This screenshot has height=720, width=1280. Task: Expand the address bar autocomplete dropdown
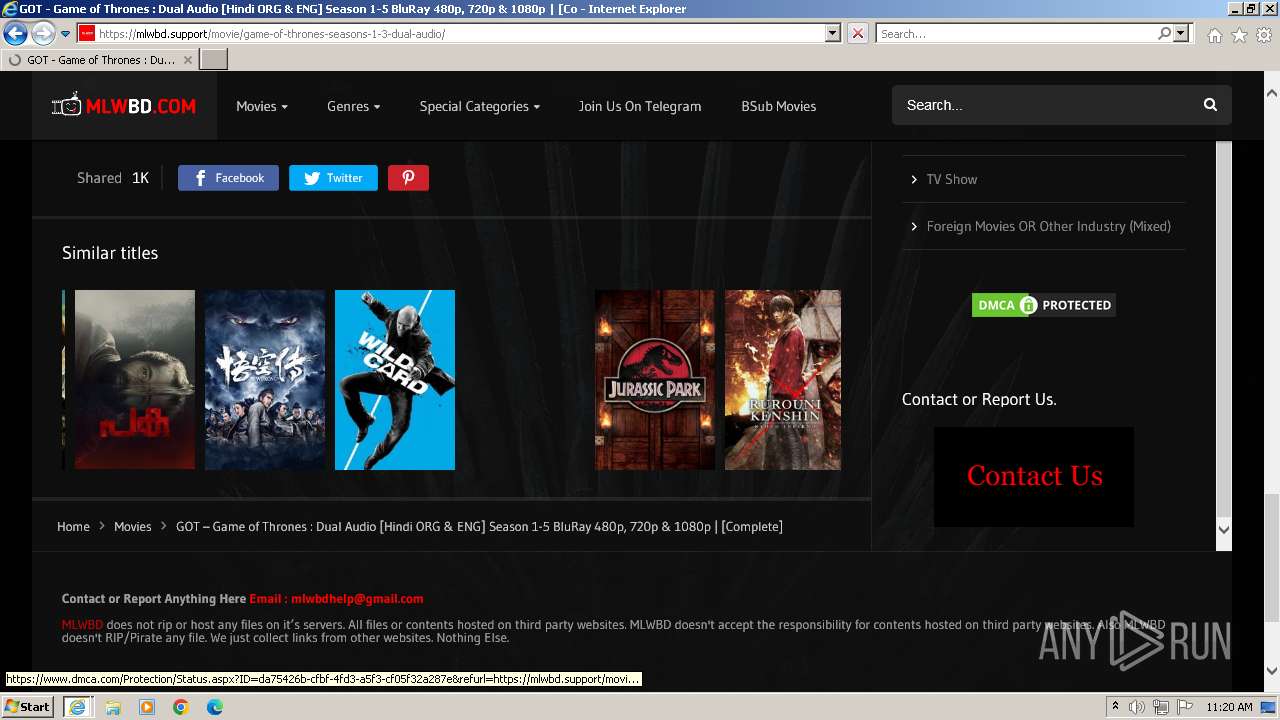click(833, 34)
